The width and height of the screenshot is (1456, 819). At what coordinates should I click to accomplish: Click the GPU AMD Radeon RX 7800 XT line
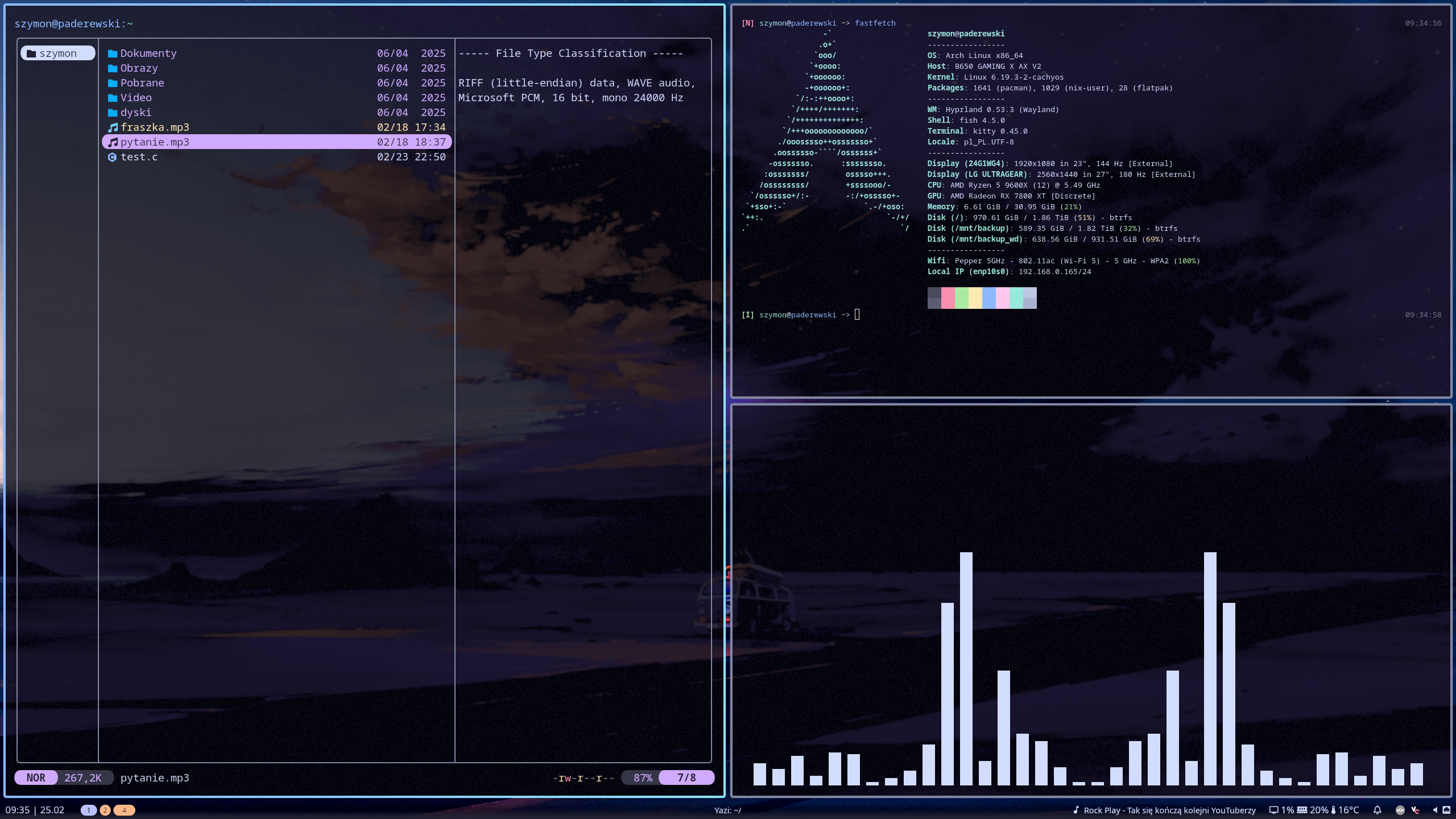(x=1011, y=196)
